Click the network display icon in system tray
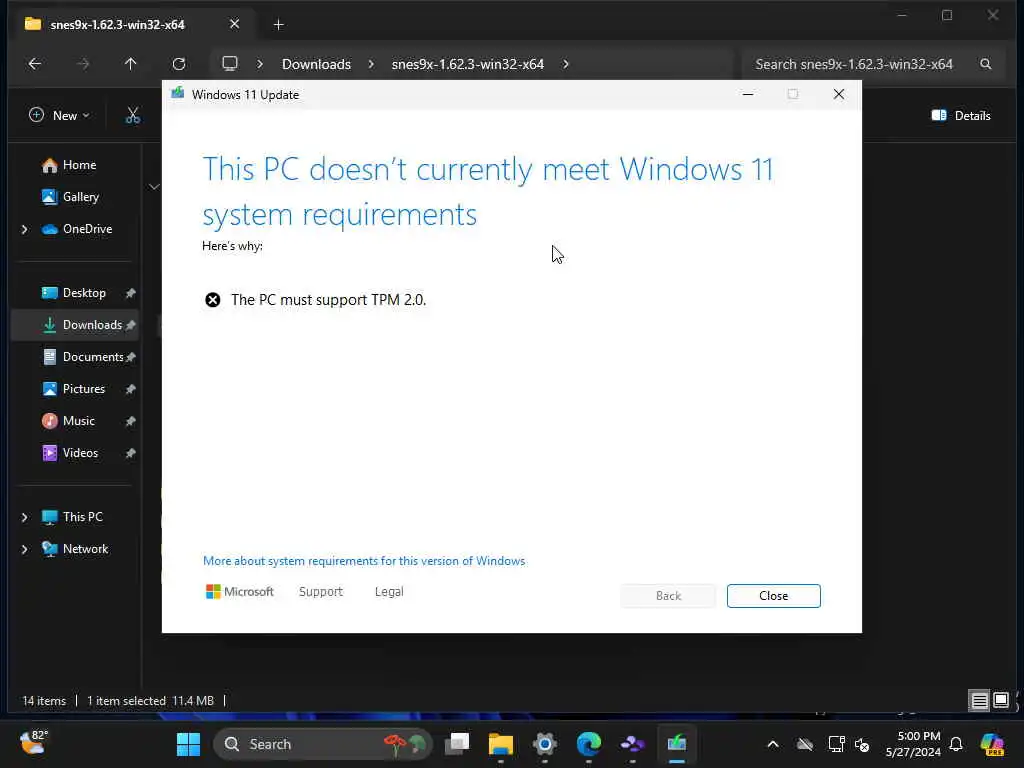 [x=837, y=744]
